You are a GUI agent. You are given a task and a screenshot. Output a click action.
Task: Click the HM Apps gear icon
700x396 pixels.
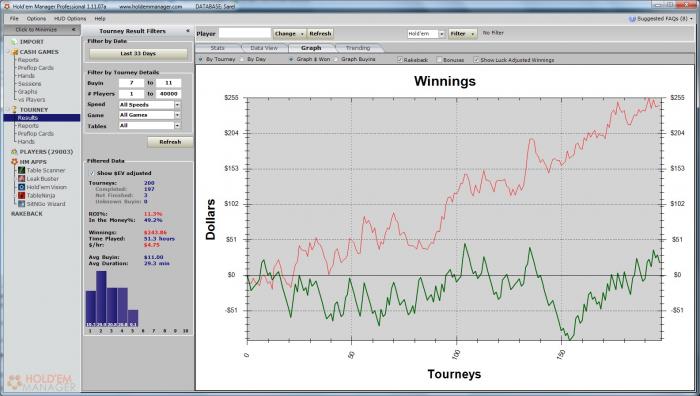14,162
